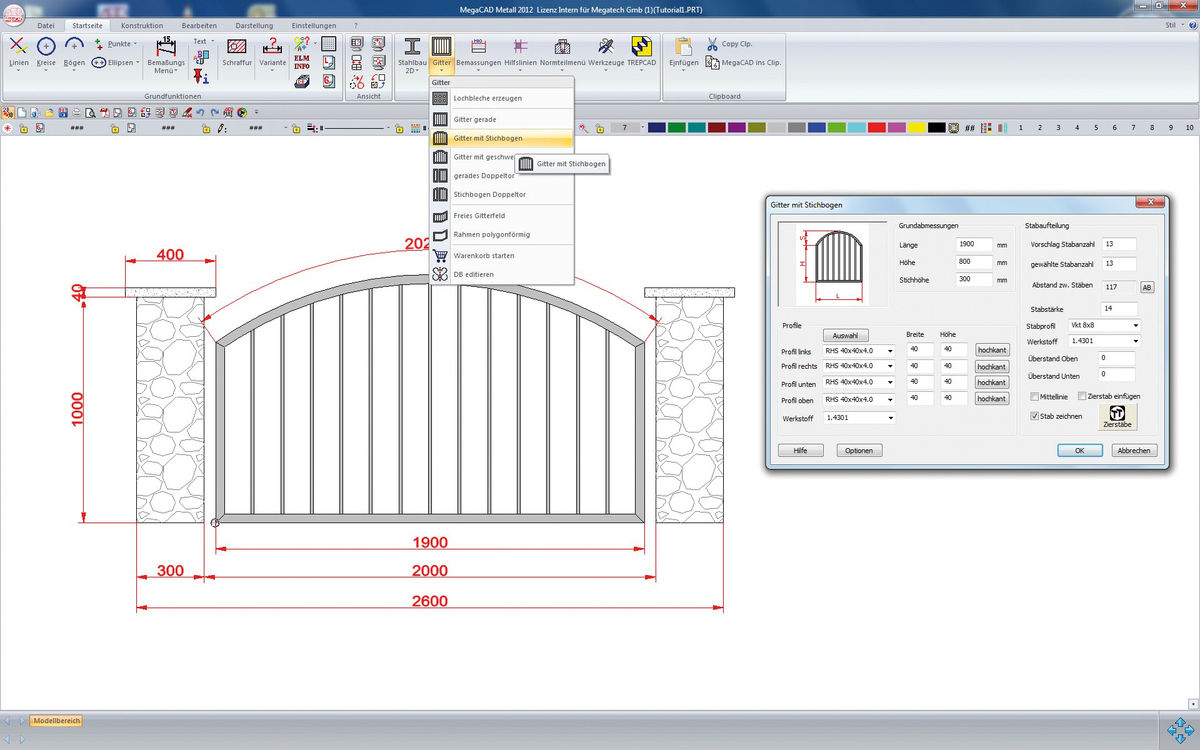Viewport: 1200px width, 750px height.
Task: Check the Zierstab einfügen option
Action: [1082, 397]
